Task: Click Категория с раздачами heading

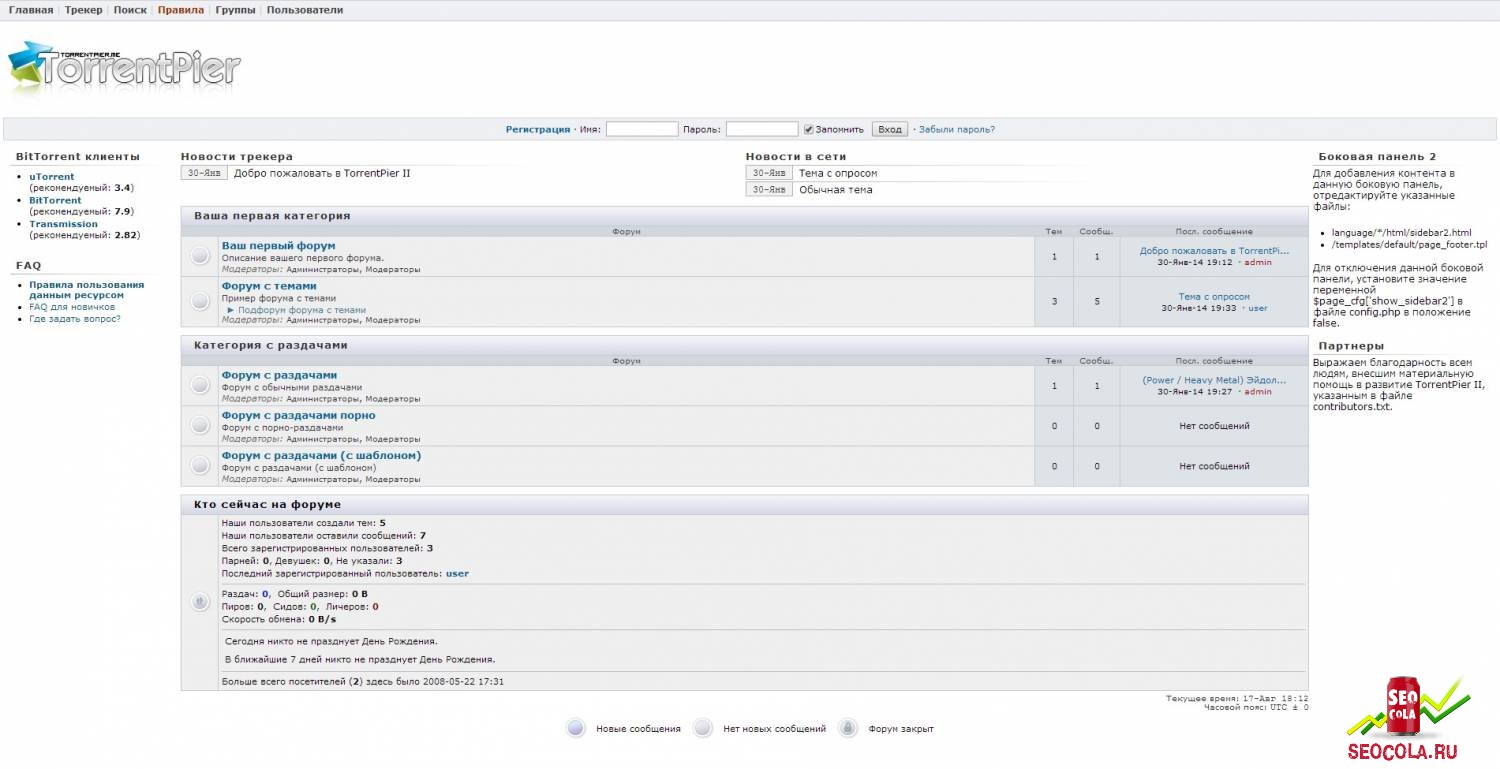Action: click(x=270, y=345)
